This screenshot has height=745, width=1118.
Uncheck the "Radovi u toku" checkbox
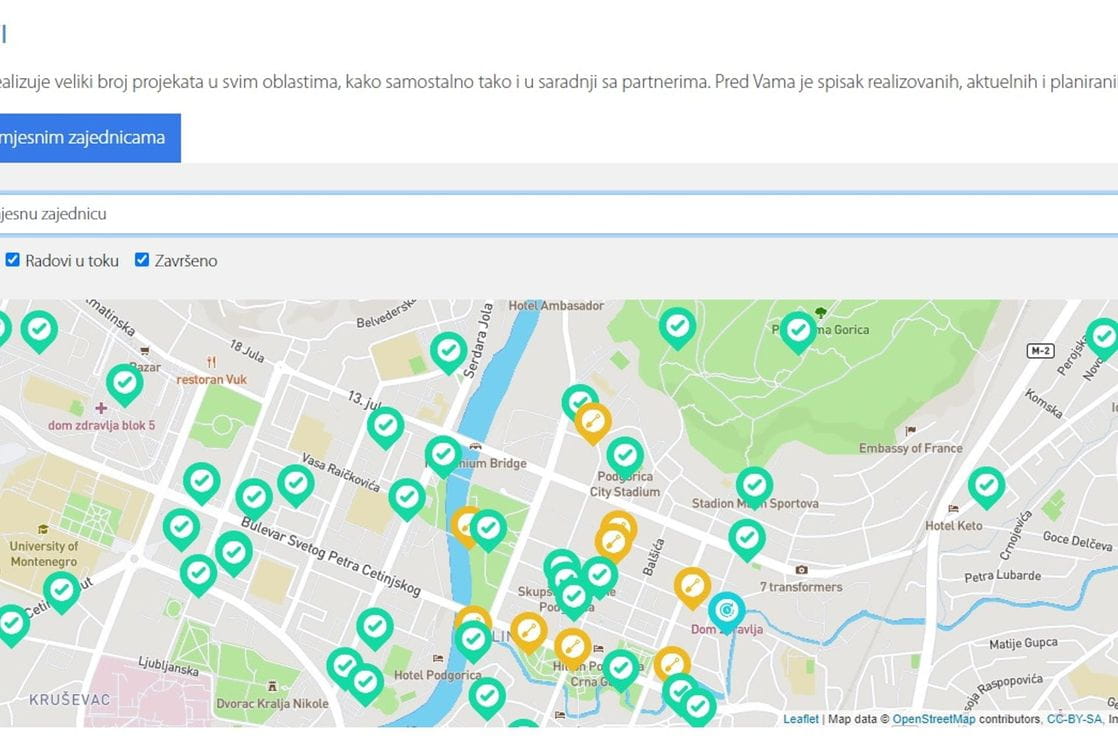tap(13, 260)
